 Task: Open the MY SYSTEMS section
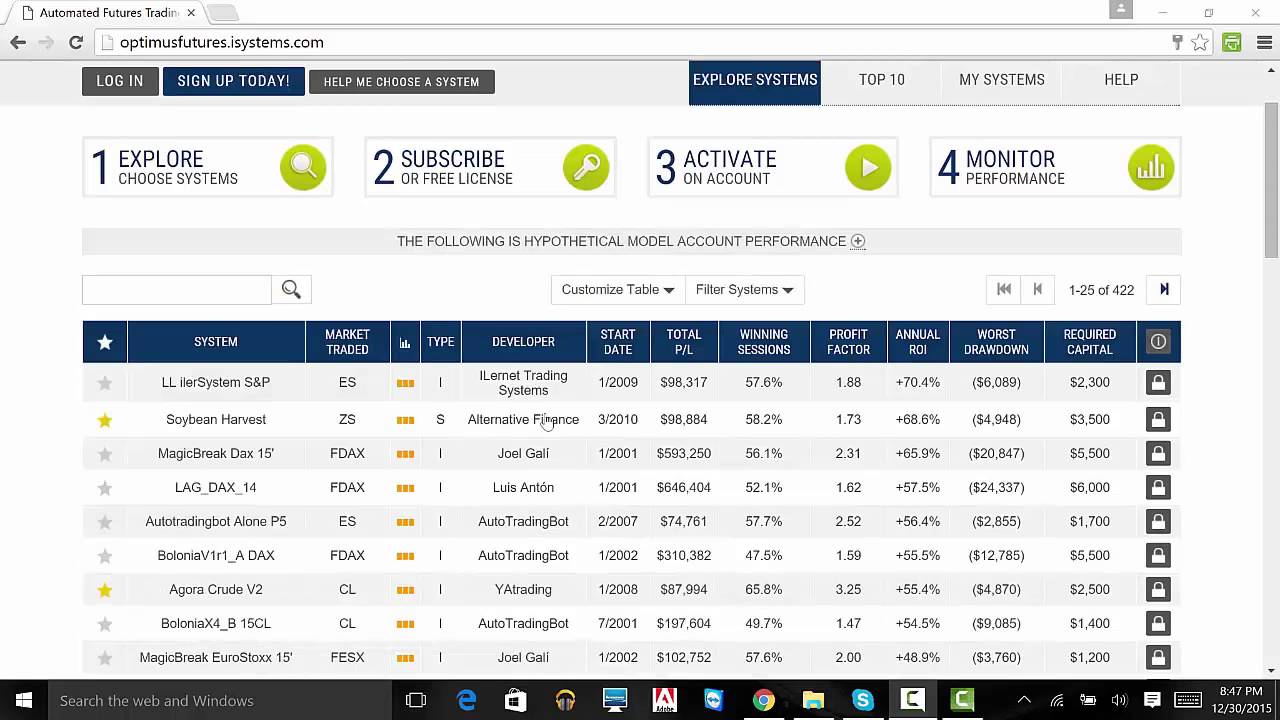tap(1001, 79)
